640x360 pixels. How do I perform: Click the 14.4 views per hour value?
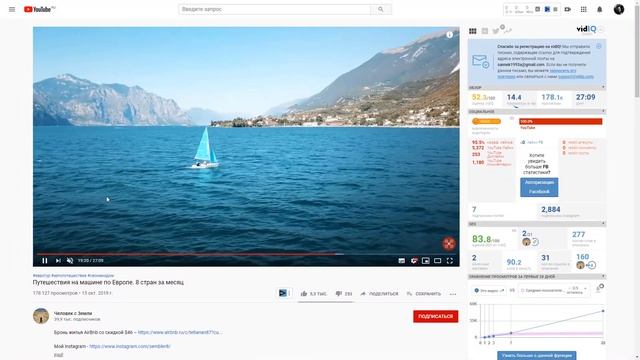click(x=514, y=97)
